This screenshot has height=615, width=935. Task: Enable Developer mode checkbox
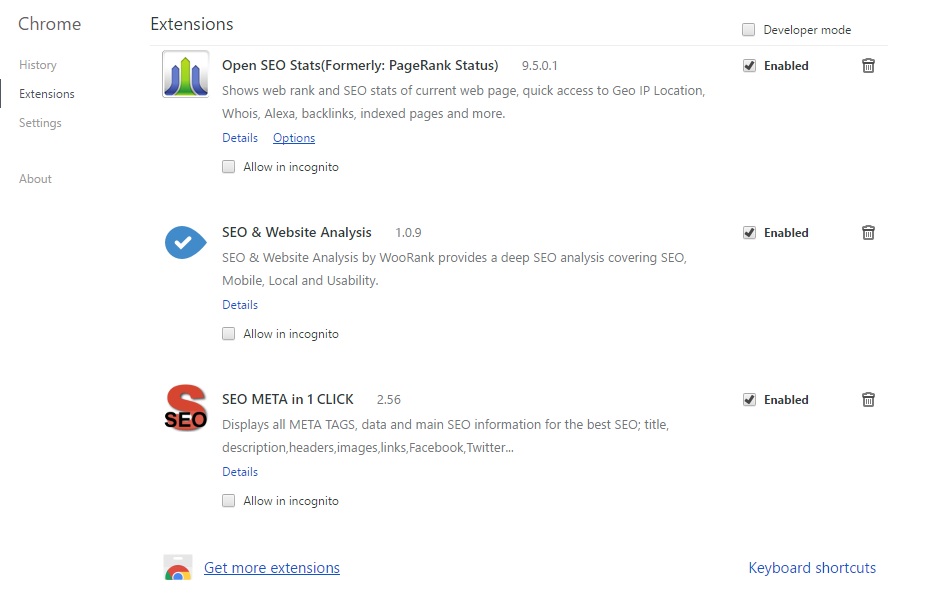[x=749, y=30]
